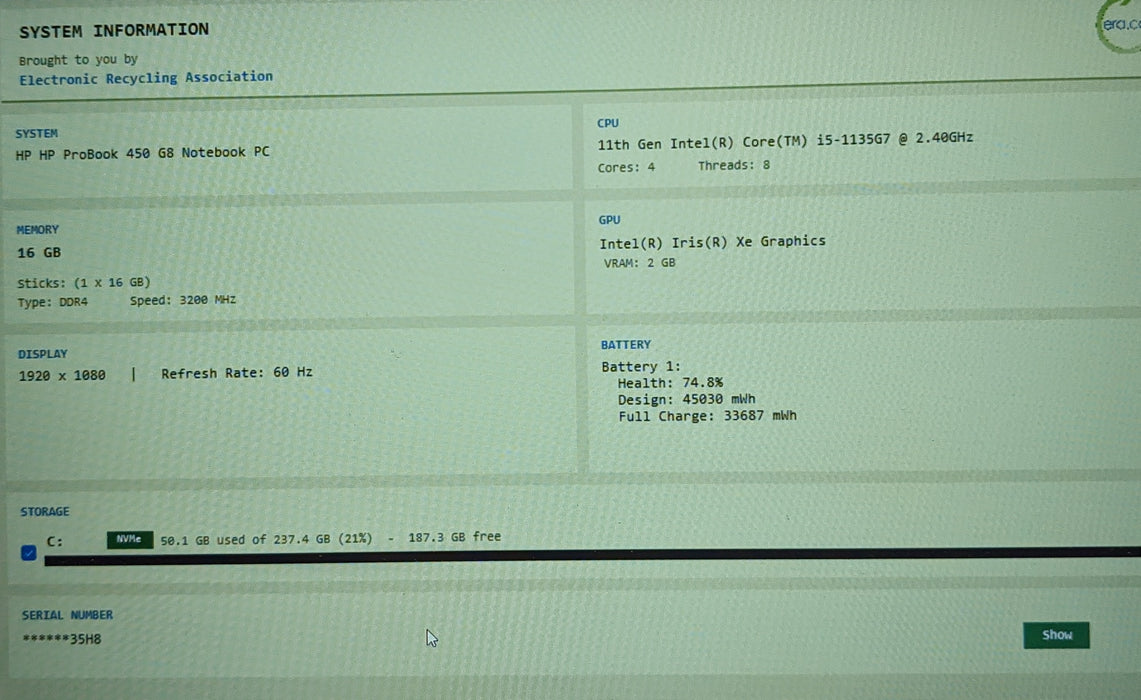Click the MEMORY section heading
Image resolution: width=1141 pixels, height=700 pixels.
[37, 229]
